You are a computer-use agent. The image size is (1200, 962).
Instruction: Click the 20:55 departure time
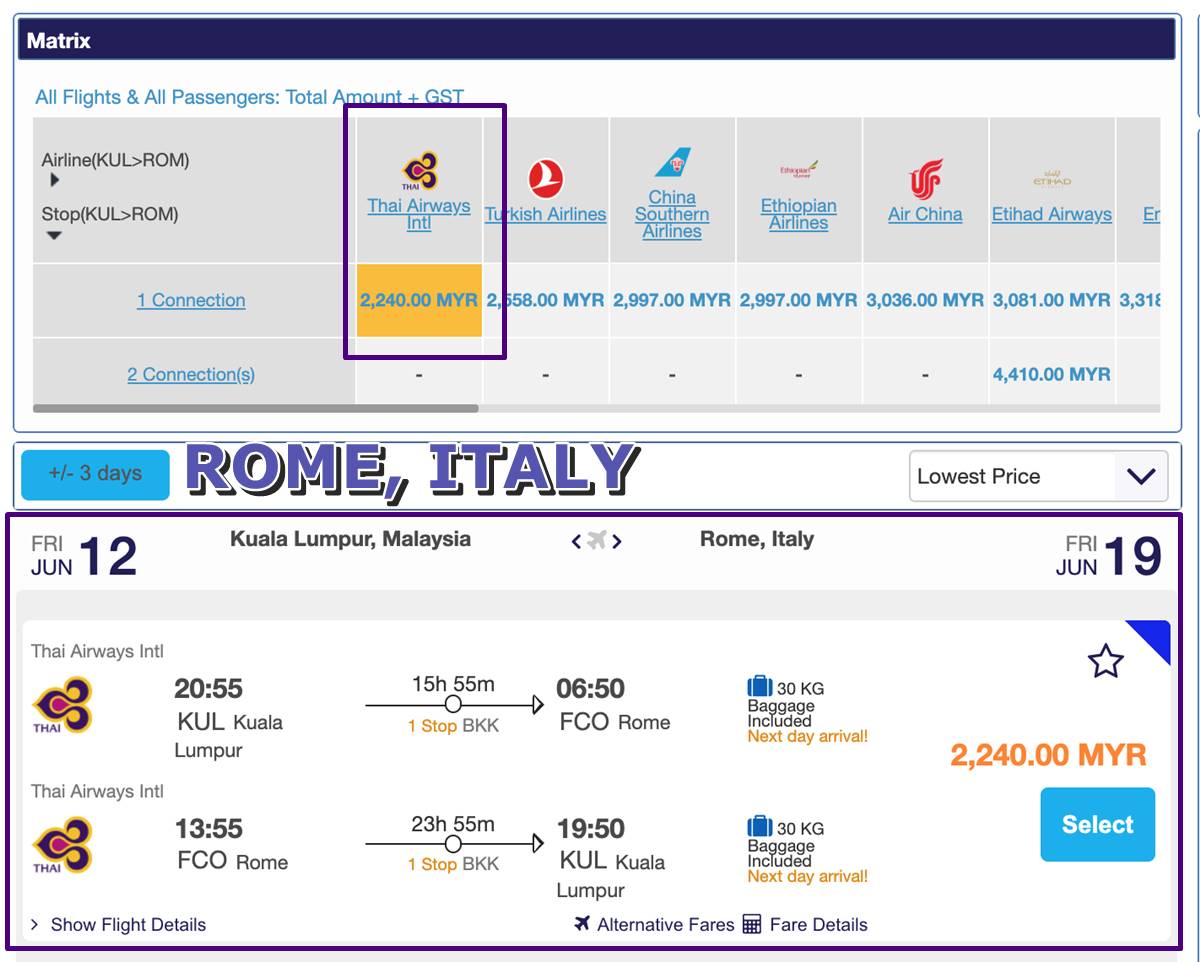(208, 689)
